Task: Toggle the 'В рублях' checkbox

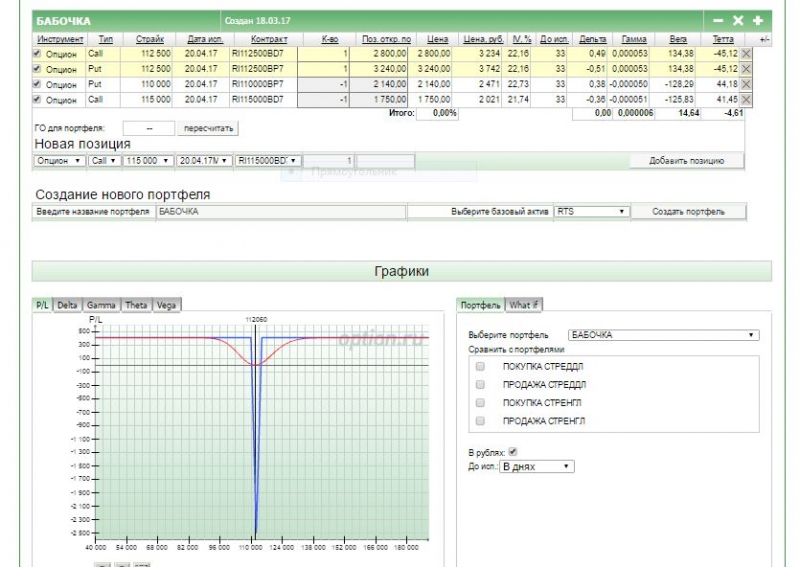Action: pos(513,451)
